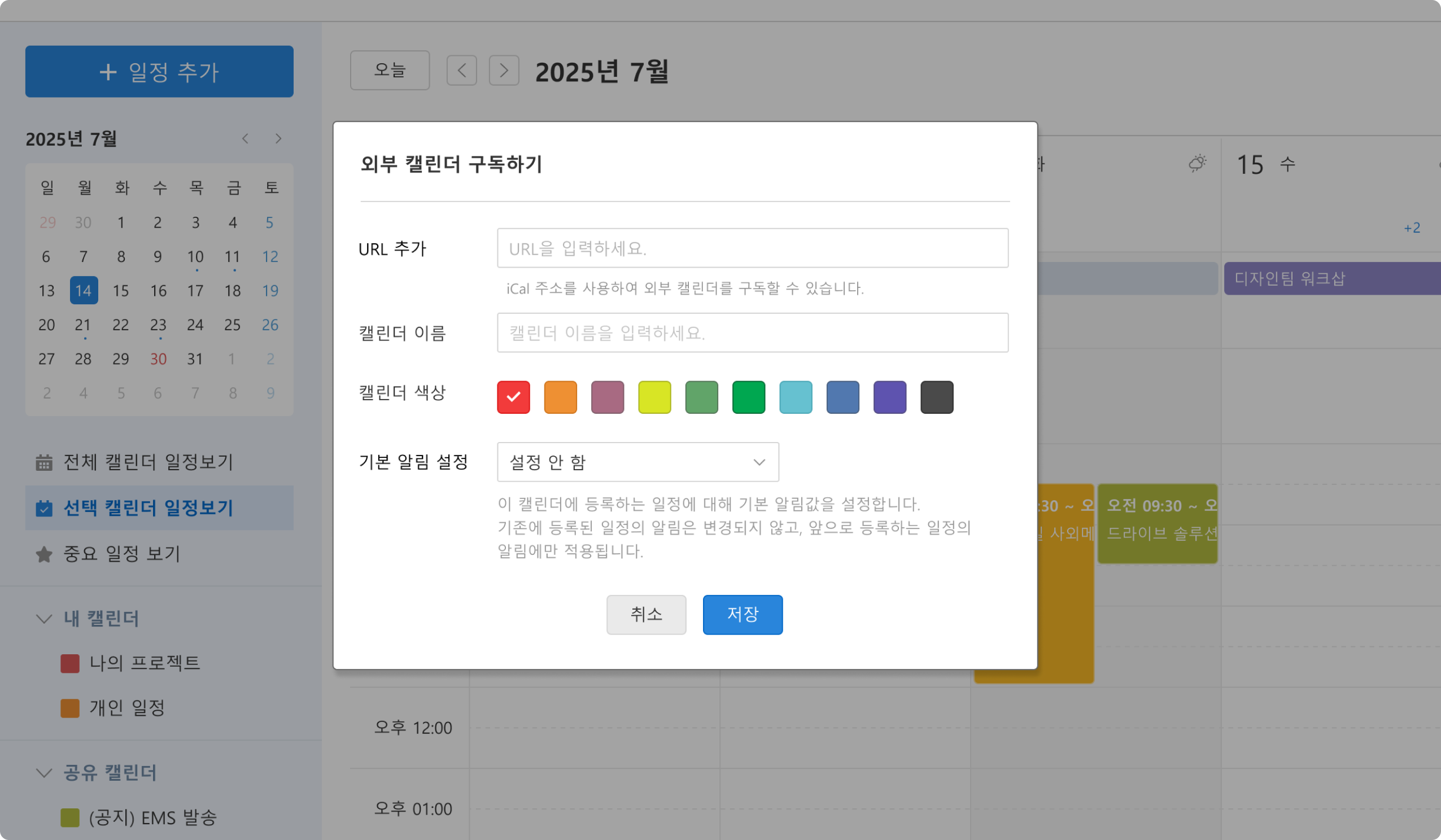Click the URL input field in the dialog
This screenshot has width=1441, height=840.
pyautogui.click(x=753, y=248)
